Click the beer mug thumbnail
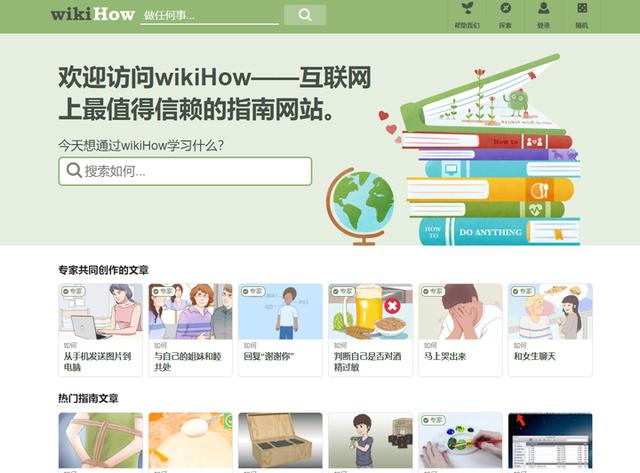640x473 pixels. 371,312
